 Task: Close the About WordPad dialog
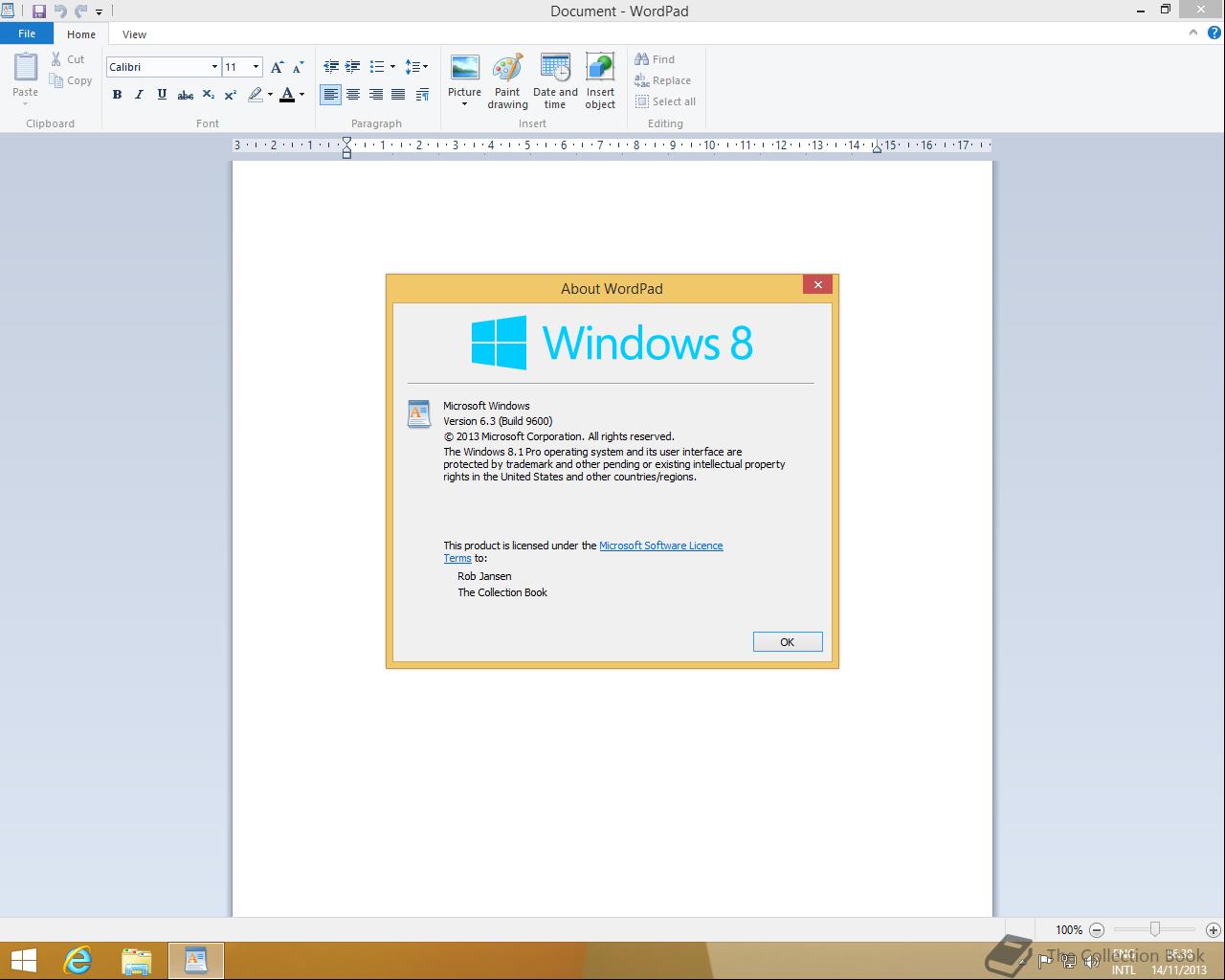coord(817,284)
